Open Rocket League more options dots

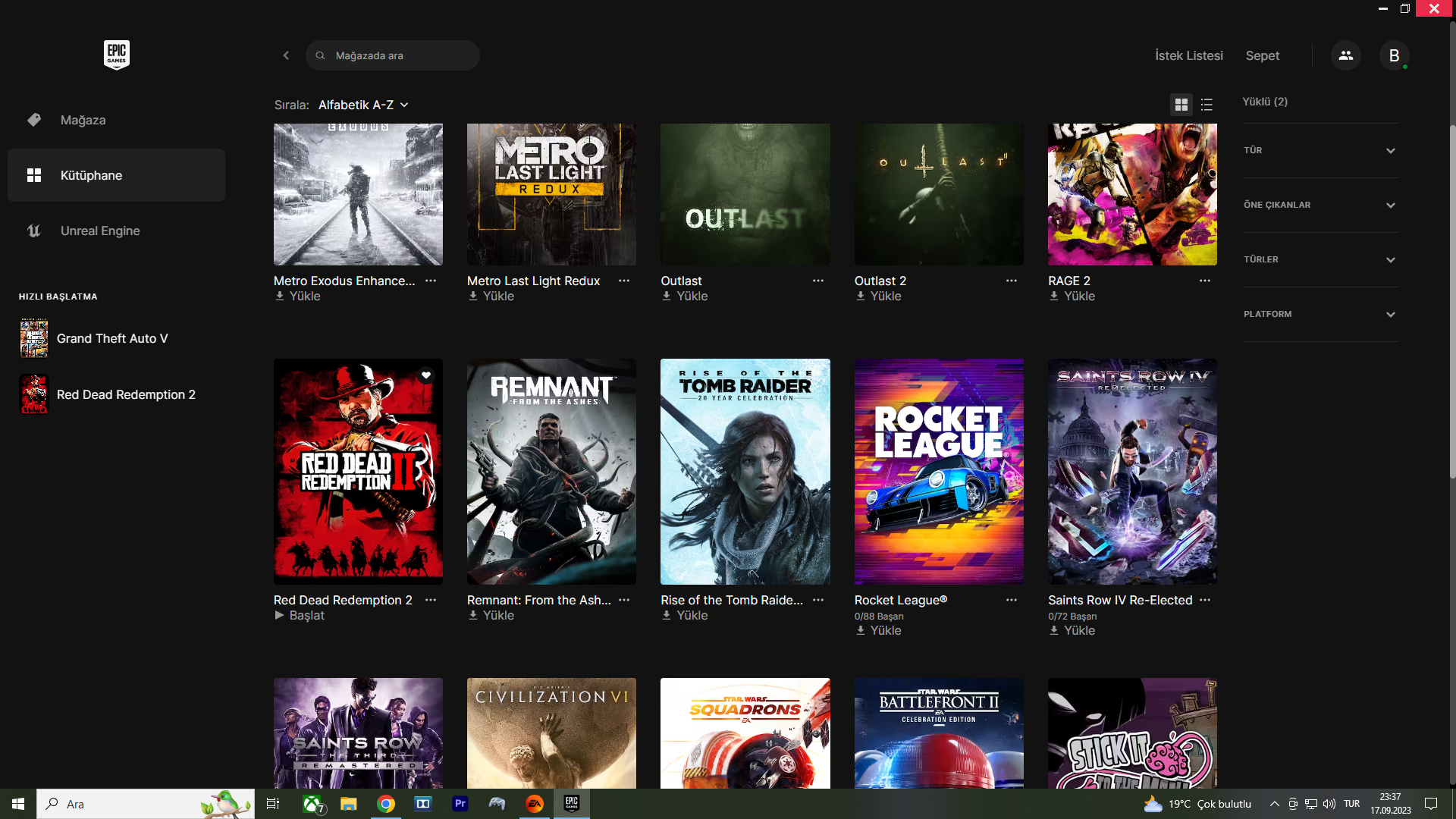tap(1012, 600)
